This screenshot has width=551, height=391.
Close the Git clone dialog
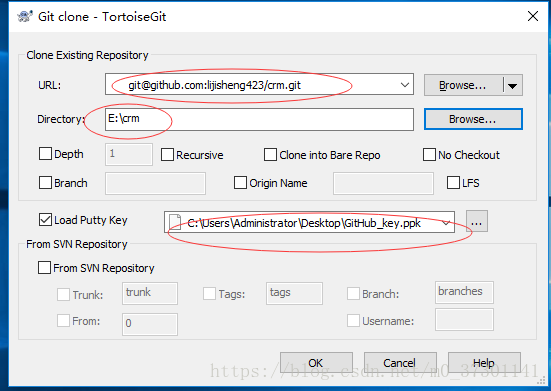533,16
